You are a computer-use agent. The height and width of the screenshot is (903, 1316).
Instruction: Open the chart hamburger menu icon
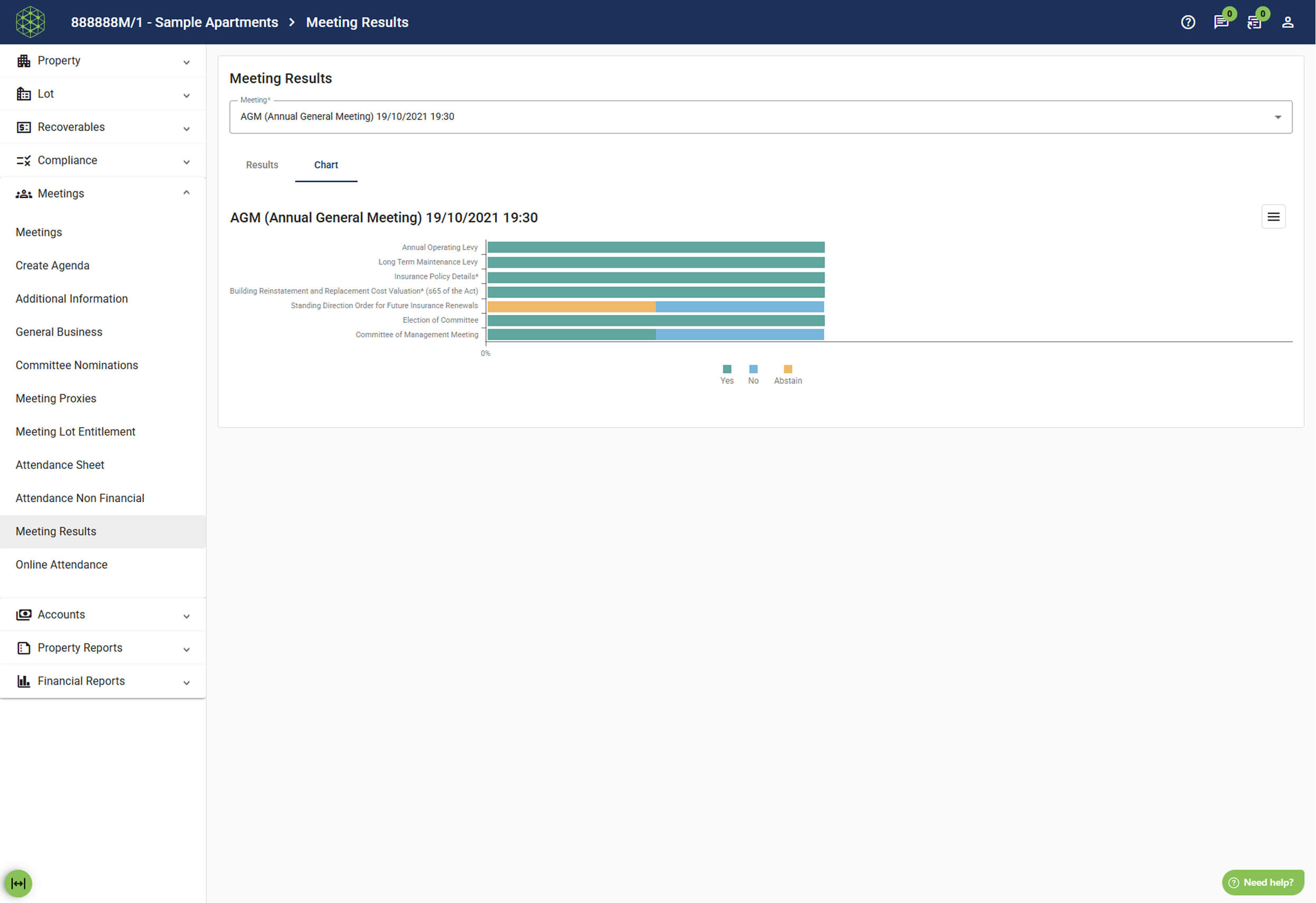pos(1273,216)
